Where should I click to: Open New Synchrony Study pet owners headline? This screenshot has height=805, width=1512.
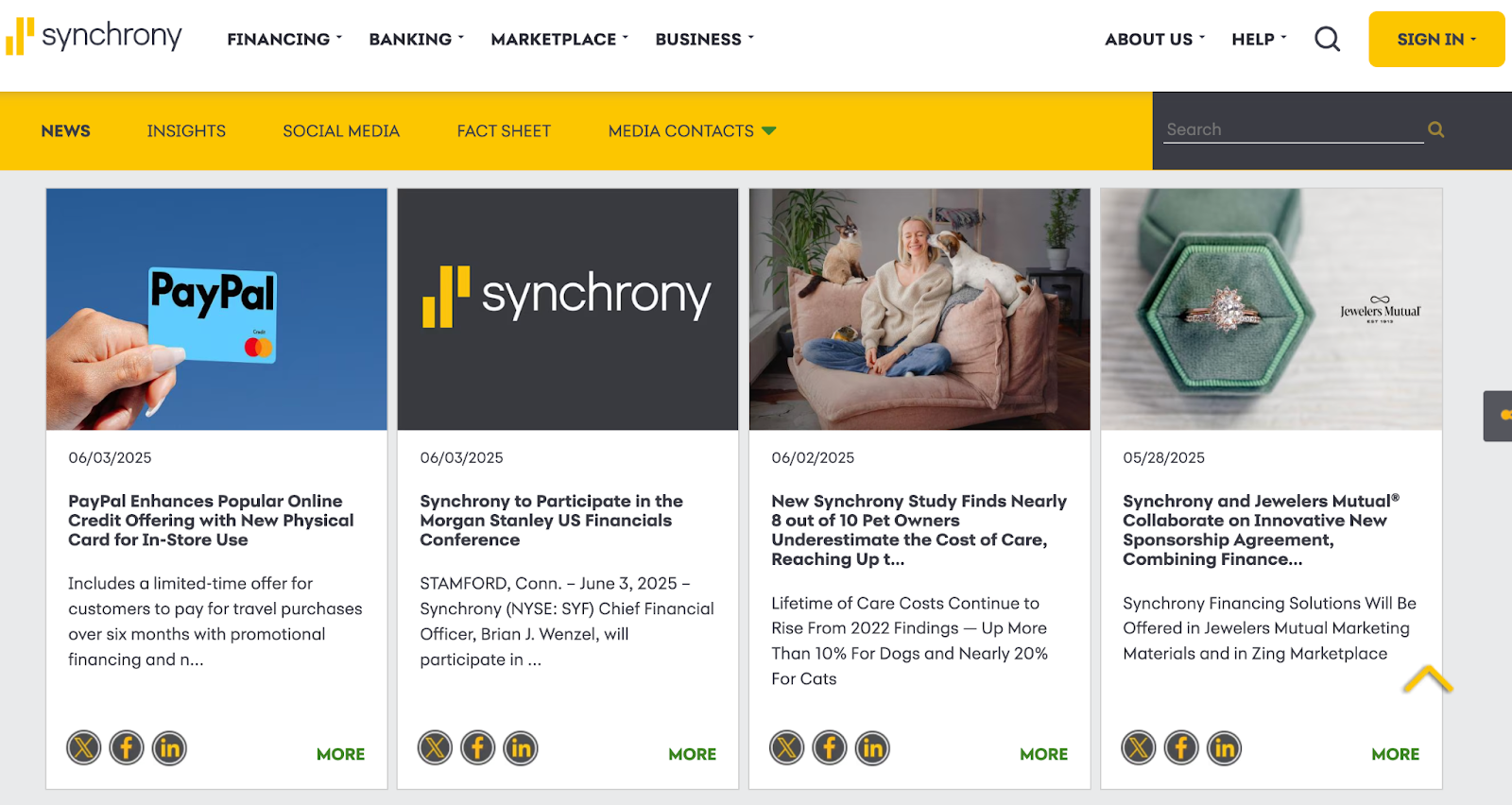[x=919, y=530]
